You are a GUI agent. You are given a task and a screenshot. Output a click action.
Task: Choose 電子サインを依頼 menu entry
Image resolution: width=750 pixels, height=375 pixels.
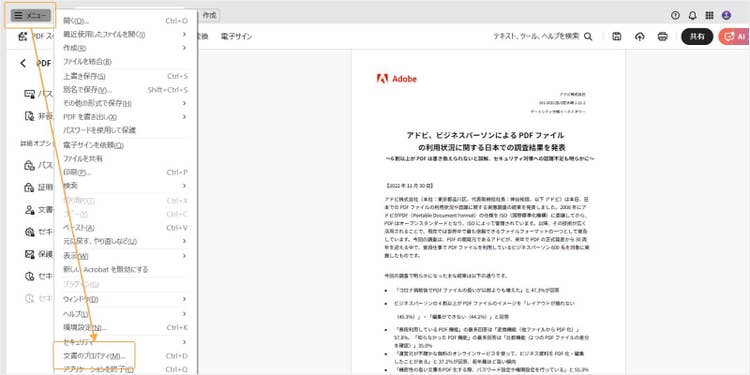[x=125, y=145]
